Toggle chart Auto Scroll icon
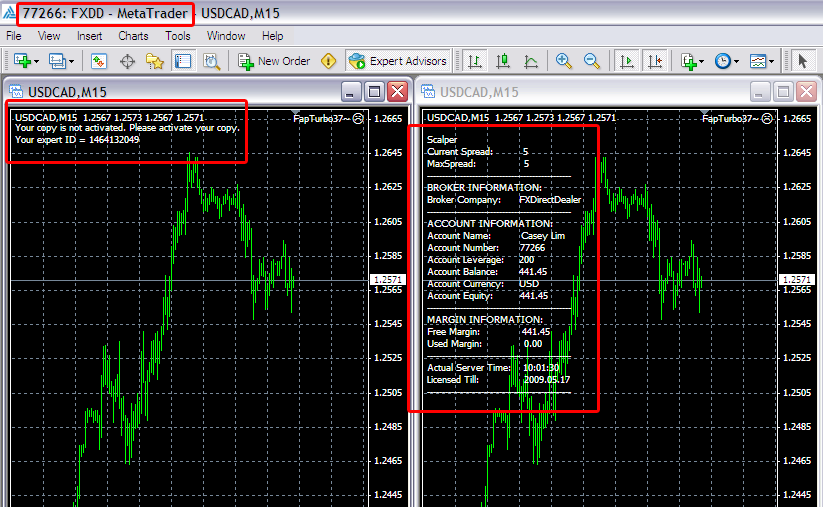 tap(627, 61)
